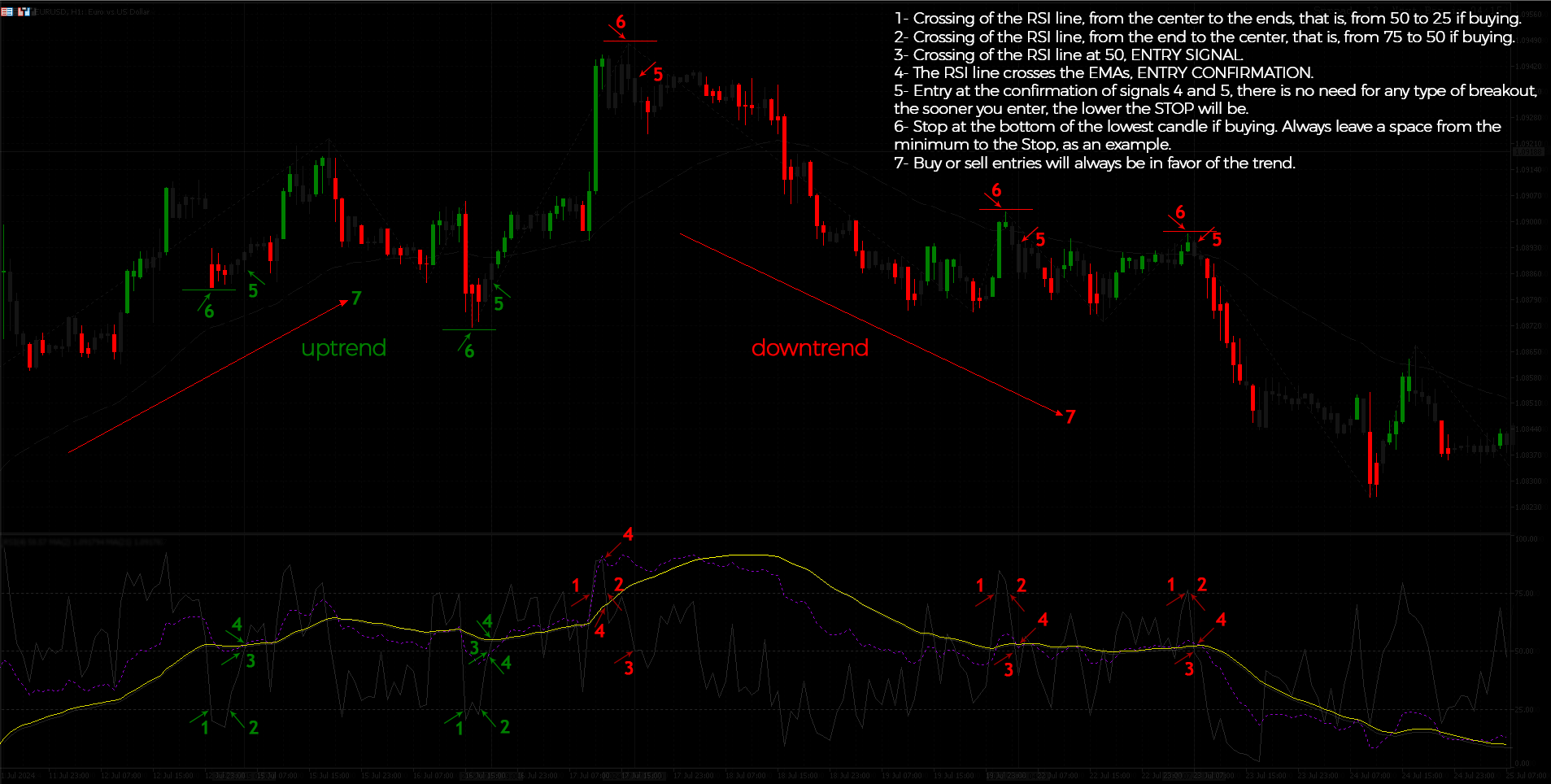Viewport: 1551px width, 784px height.
Task: Click price axis value 1.09070
Action: tap(1529, 196)
